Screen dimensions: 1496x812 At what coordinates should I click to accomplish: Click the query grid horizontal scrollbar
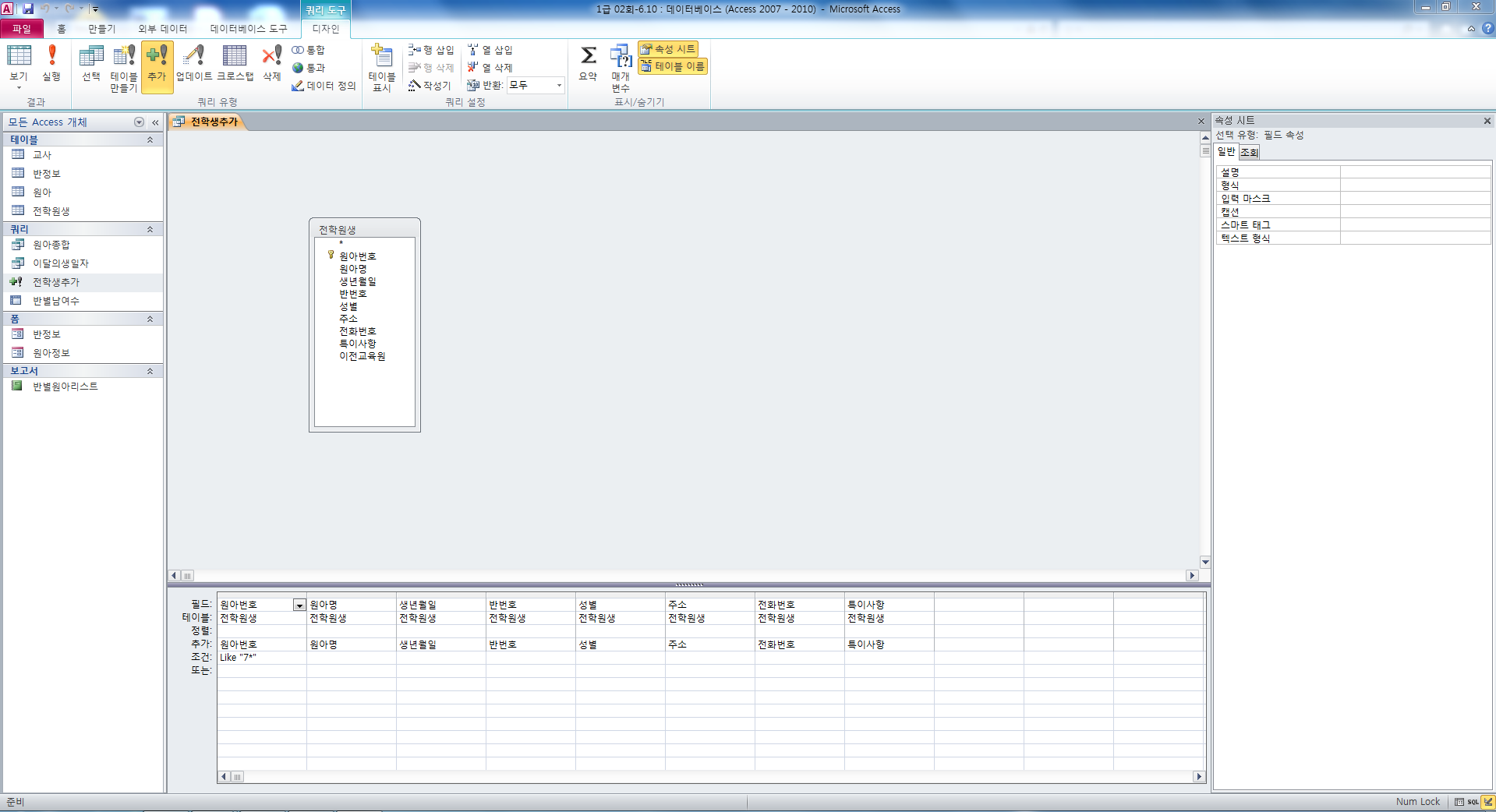point(709,777)
